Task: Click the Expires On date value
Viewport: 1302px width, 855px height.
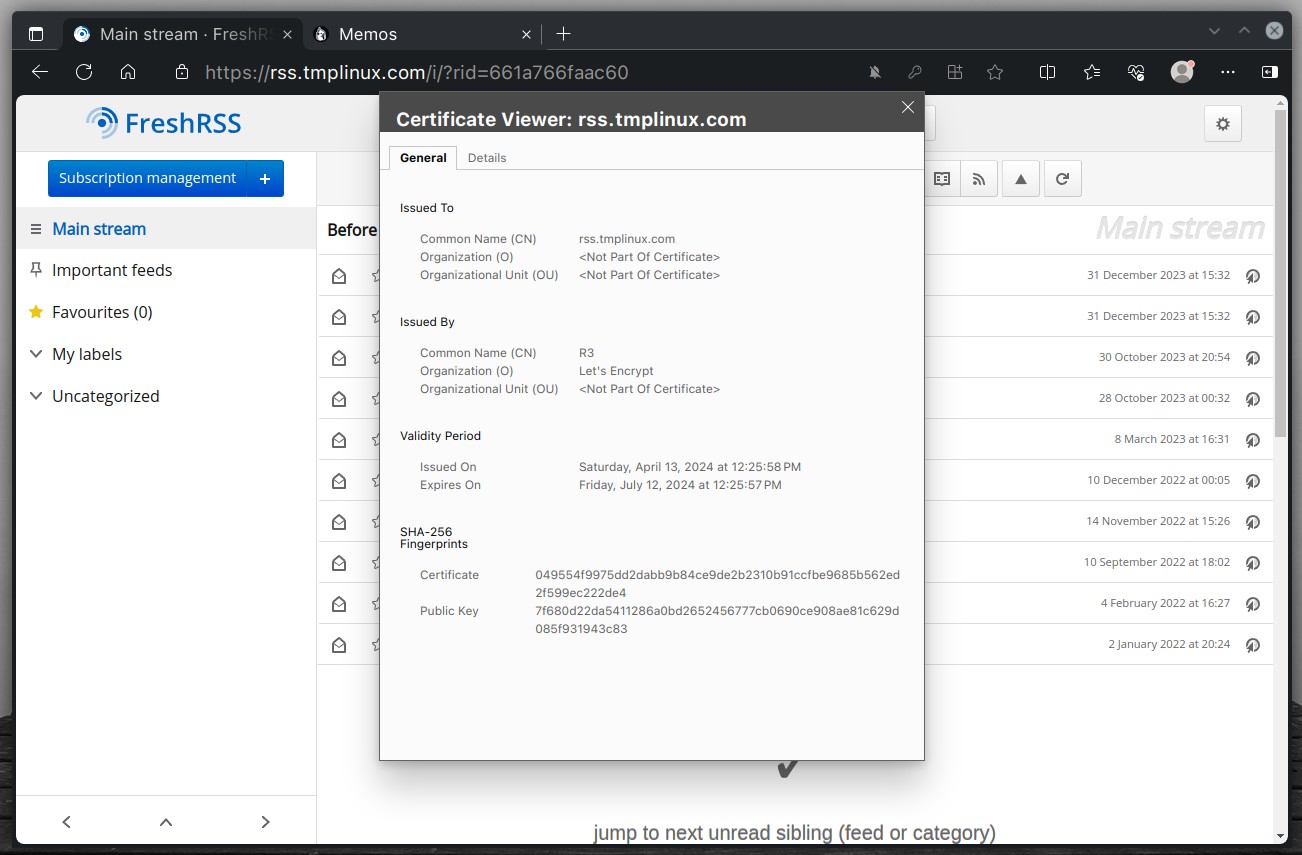Action: point(680,485)
